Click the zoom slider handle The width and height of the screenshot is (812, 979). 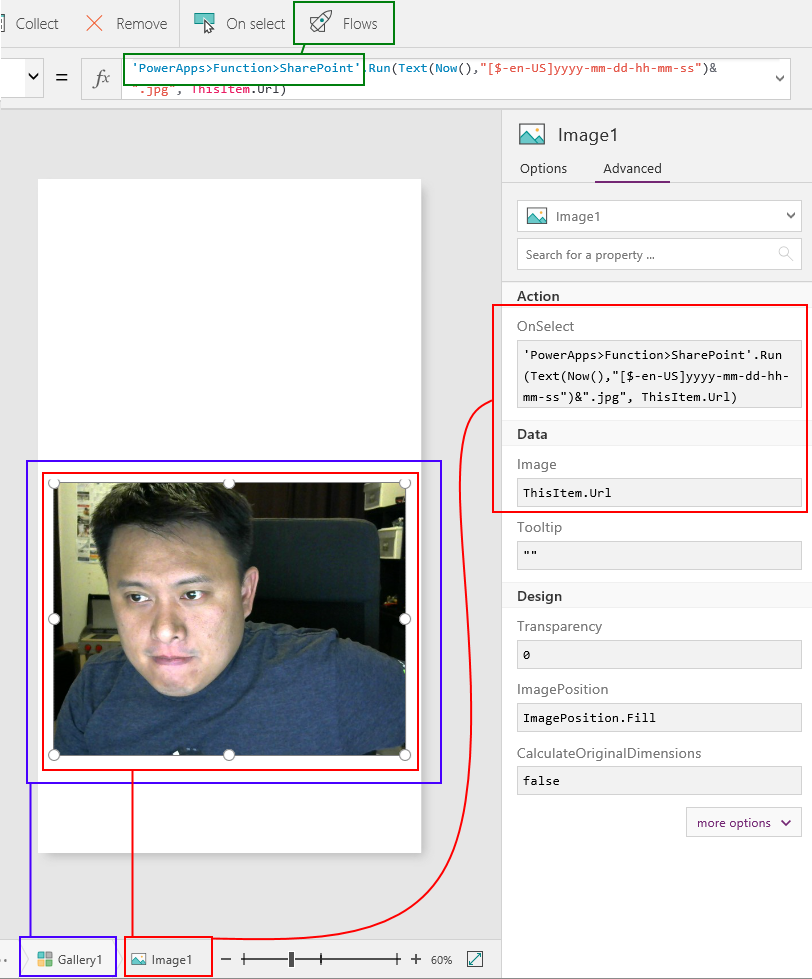[x=291, y=959]
